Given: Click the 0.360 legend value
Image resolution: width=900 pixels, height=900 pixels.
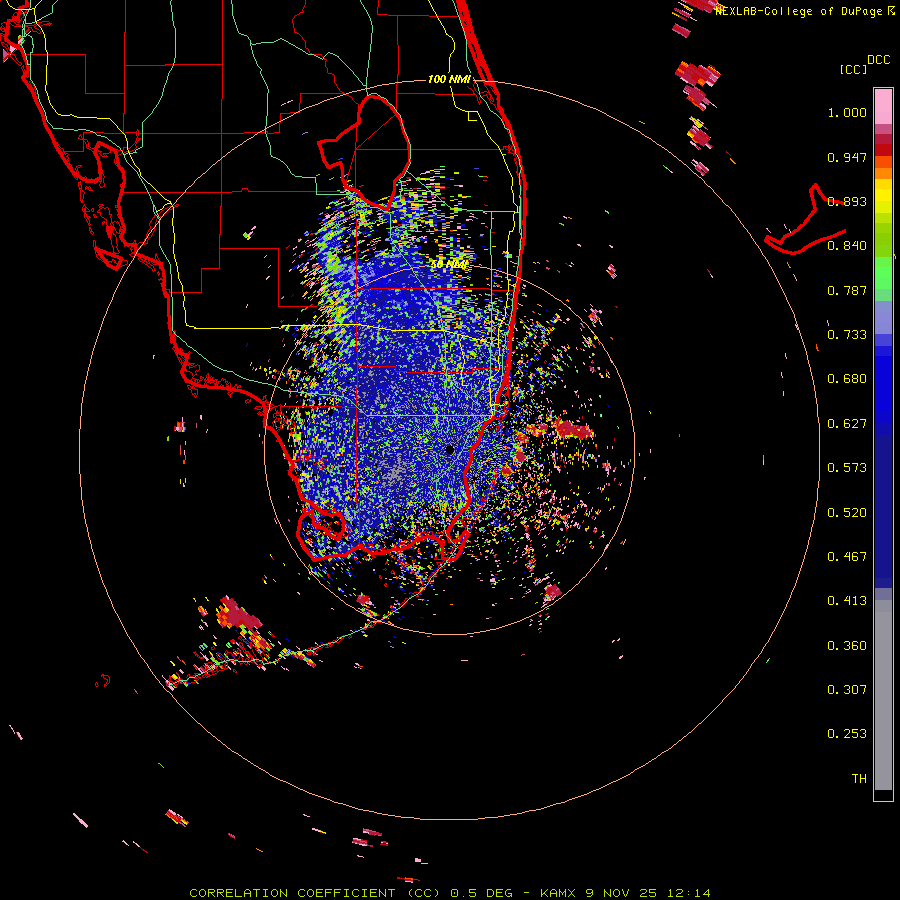Looking at the screenshot, I should tap(847, 646).
